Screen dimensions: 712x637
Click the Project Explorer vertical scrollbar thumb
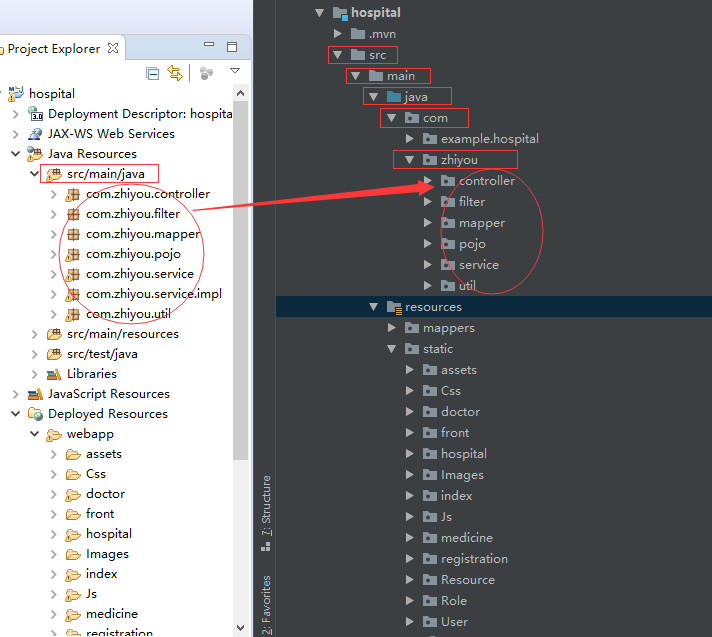241,281
